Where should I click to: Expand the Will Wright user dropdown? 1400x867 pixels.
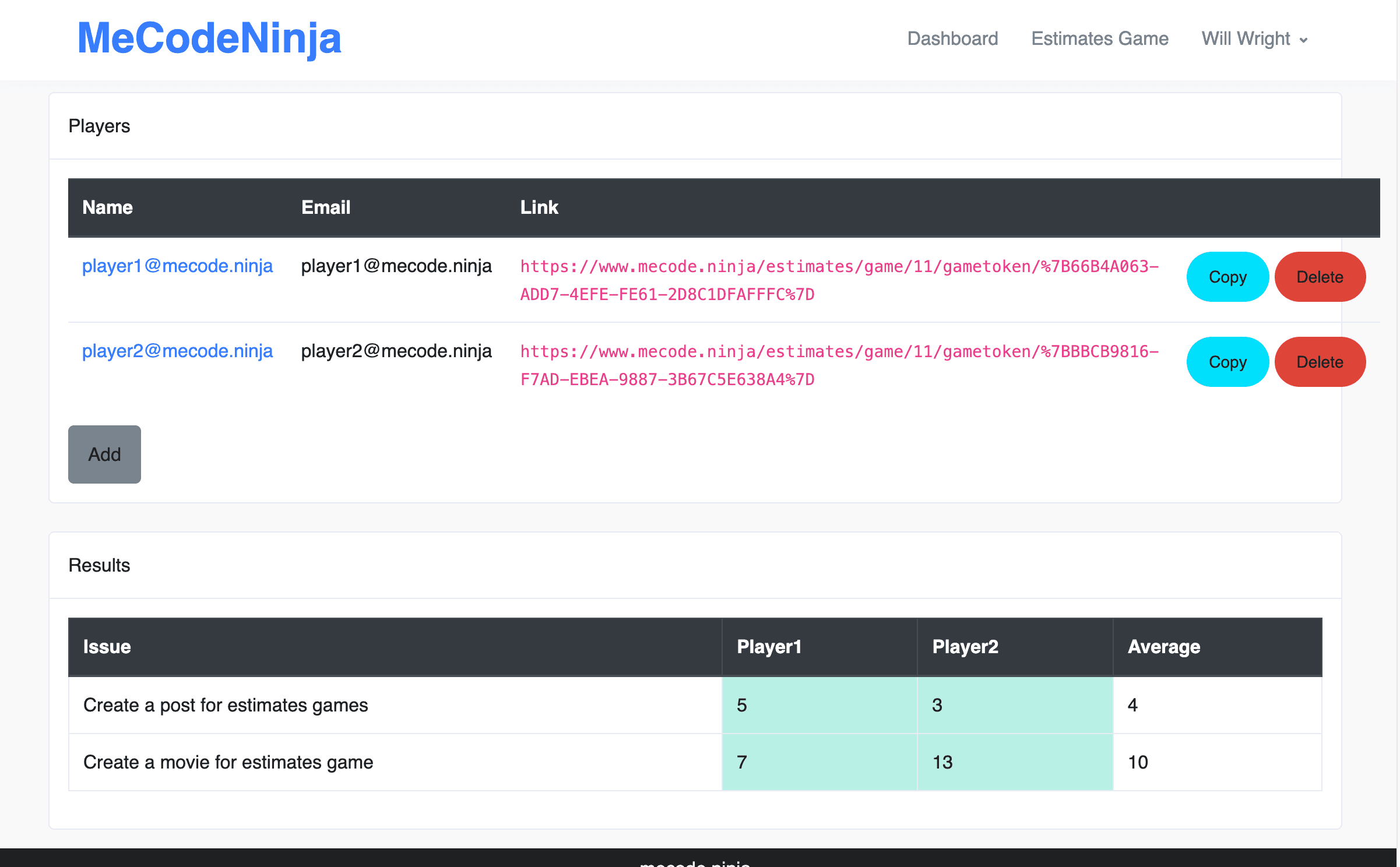click(x=1246, y=38)
